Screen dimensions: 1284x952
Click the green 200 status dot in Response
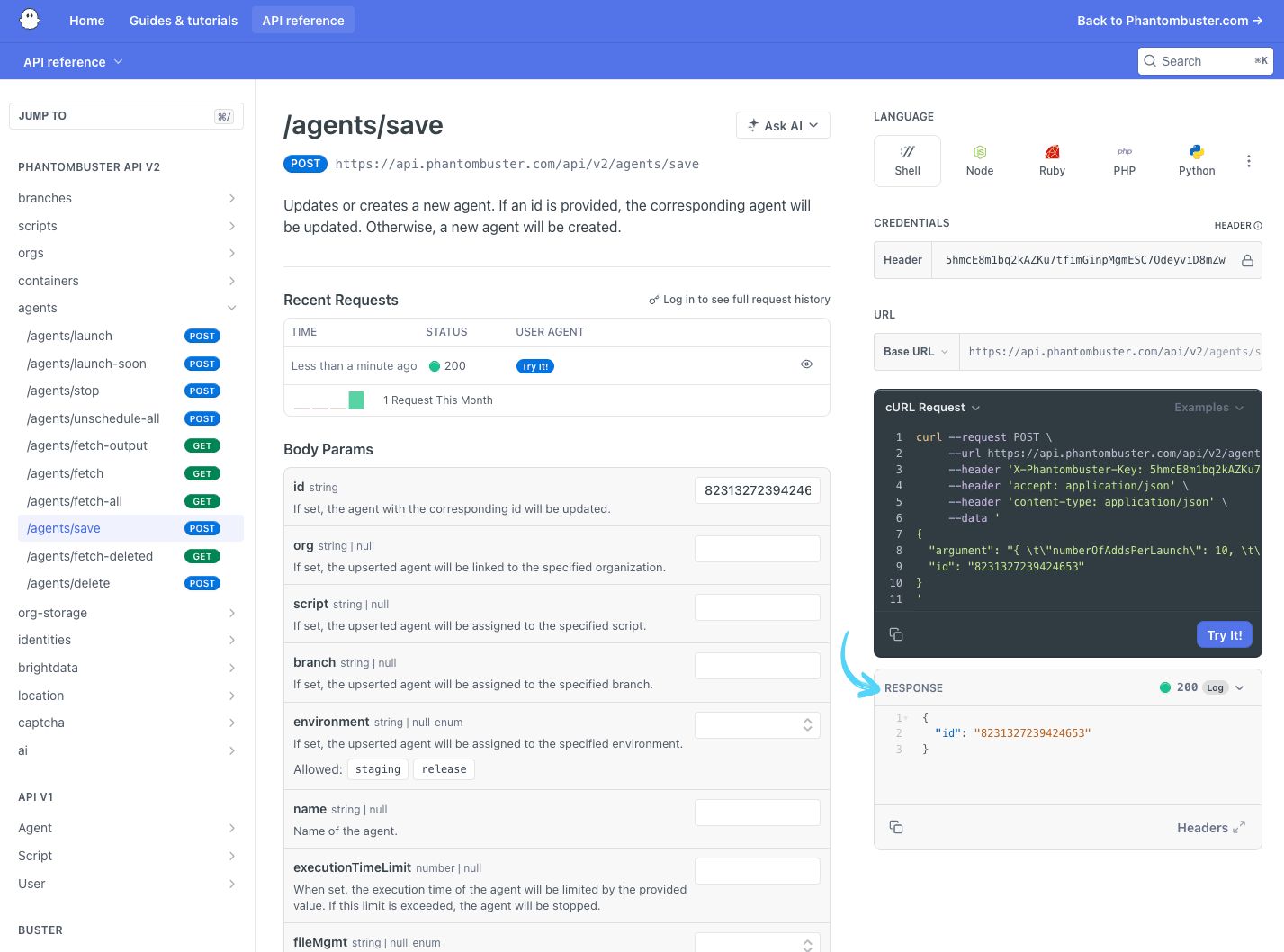tap(1165, 687)
